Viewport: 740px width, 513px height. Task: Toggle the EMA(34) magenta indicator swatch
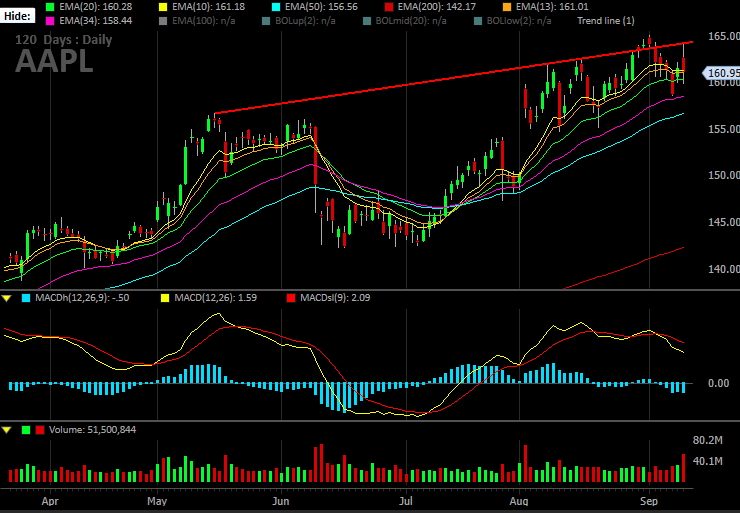point(50,21)
